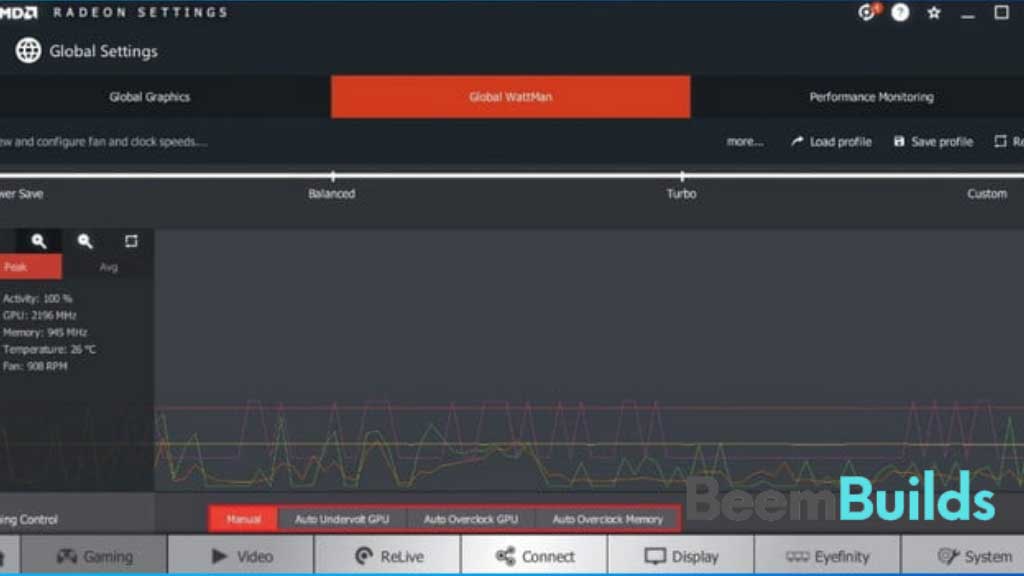Open the ReLive section

coord(388,556)
